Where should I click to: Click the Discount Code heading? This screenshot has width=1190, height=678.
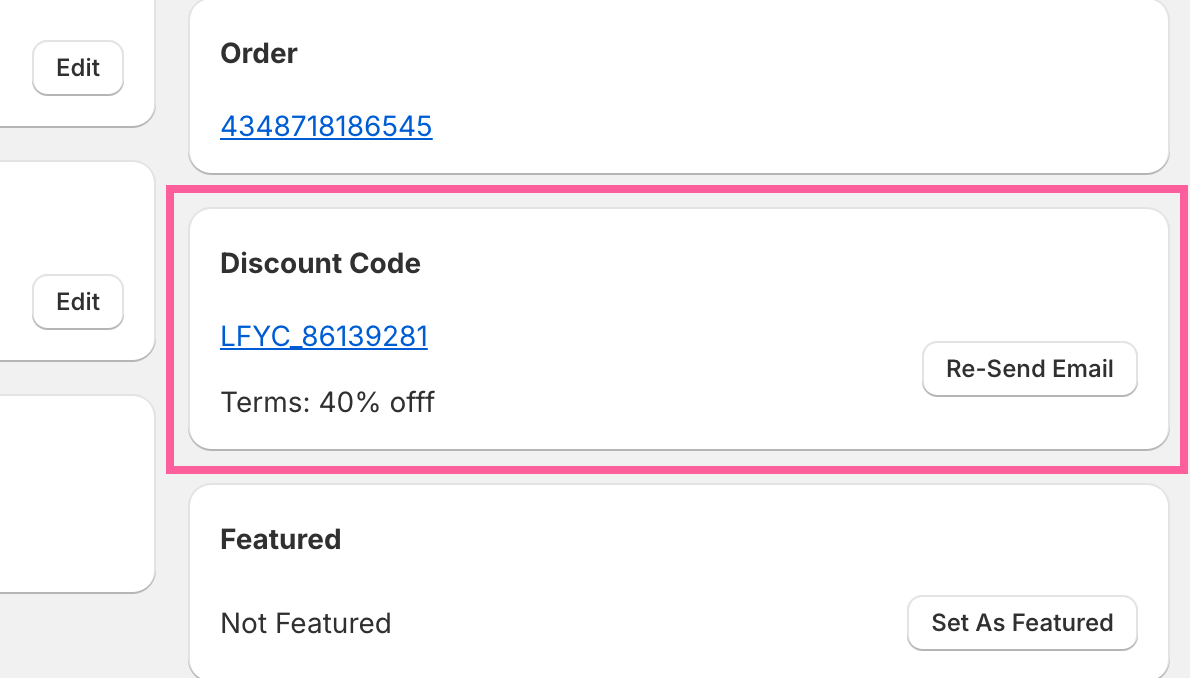(x=320, y=264)
